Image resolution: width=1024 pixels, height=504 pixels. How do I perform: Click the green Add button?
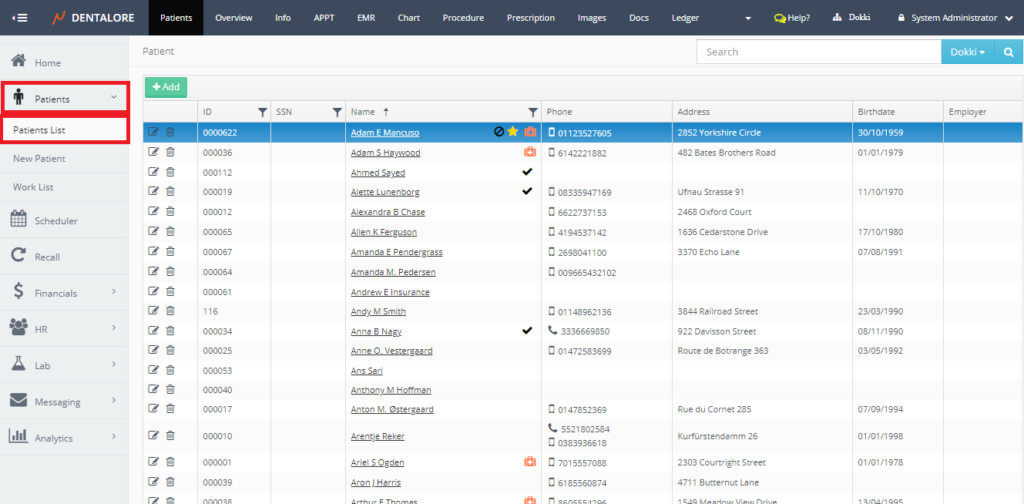coord(166,87)
